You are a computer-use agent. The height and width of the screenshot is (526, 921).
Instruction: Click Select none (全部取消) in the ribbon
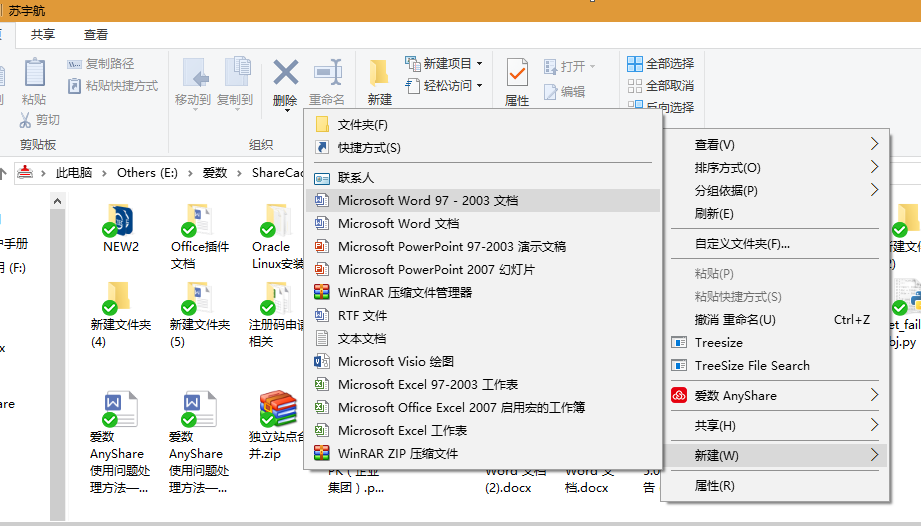coord(660,86)
